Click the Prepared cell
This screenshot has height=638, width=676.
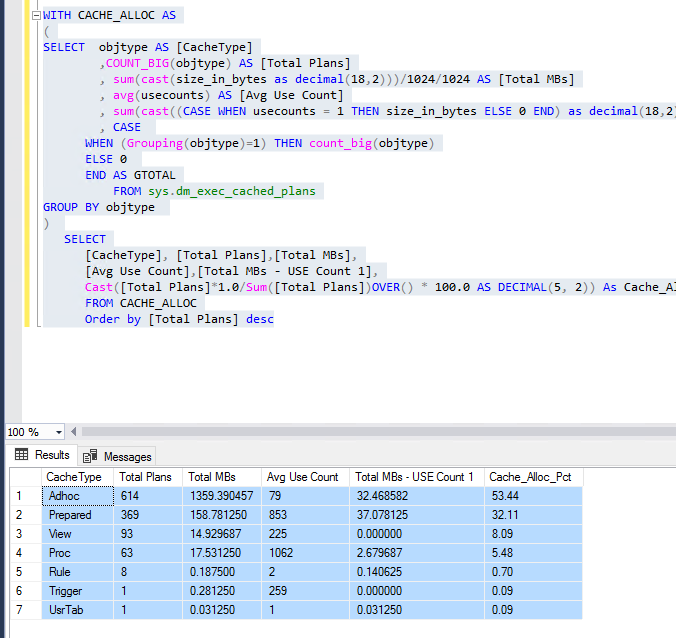coord(78,515)
